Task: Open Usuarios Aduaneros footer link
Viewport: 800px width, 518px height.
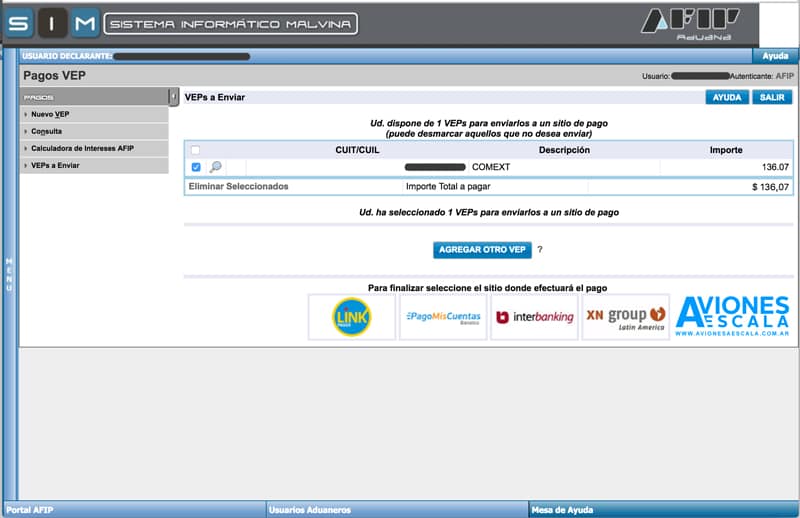Action: coord(310,509)
